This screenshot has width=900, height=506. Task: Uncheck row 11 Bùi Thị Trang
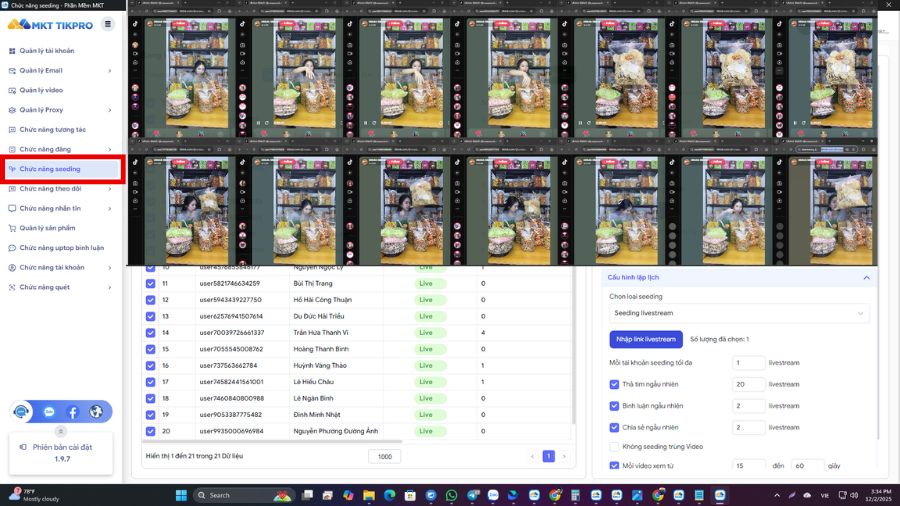coord(150,283)
